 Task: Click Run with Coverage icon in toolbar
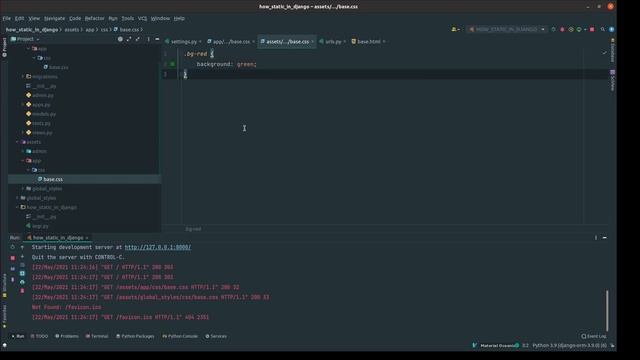tap(571, 29)
